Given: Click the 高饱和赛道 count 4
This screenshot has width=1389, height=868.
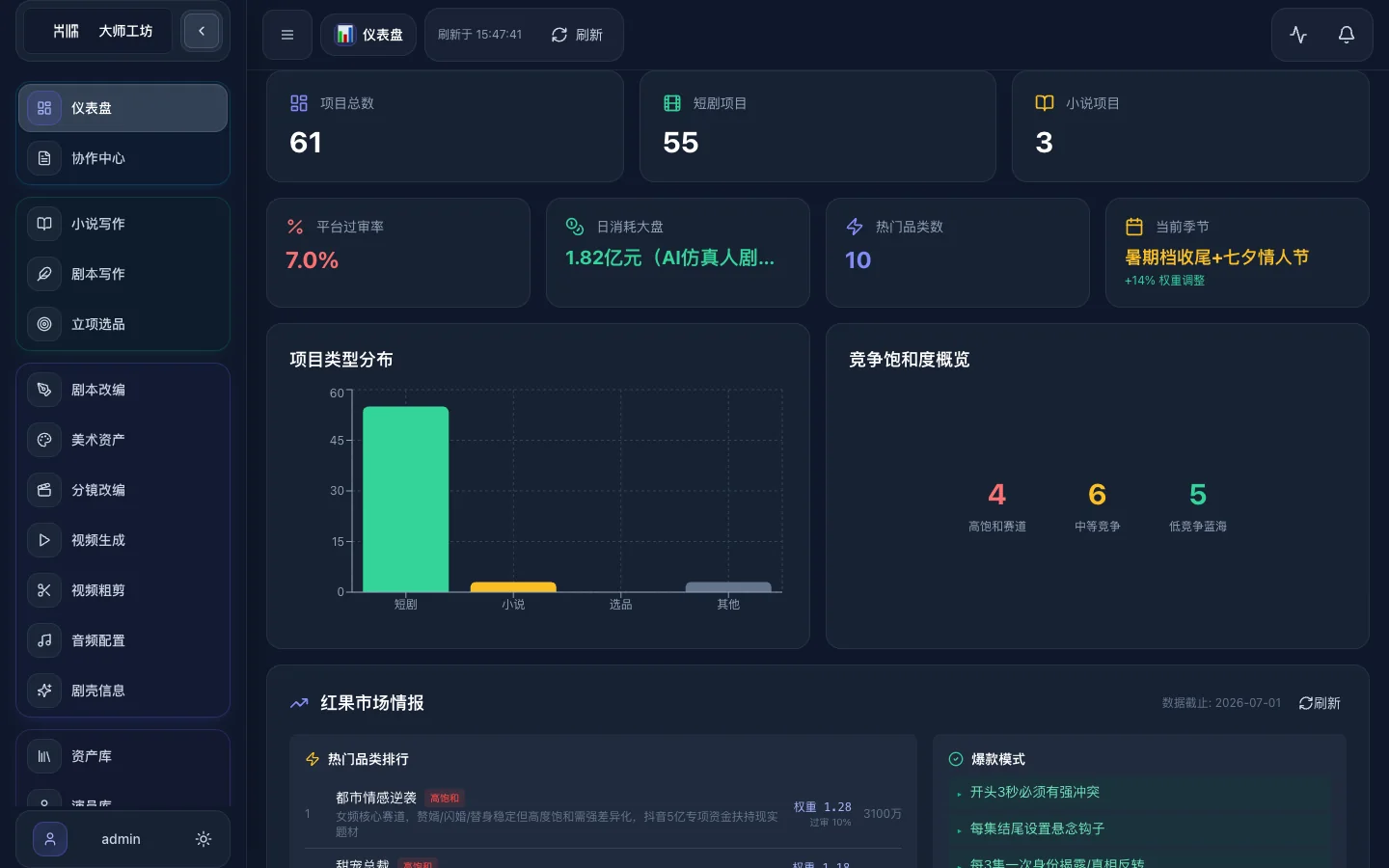Looking at the screenshot, I should click(997, 495).
